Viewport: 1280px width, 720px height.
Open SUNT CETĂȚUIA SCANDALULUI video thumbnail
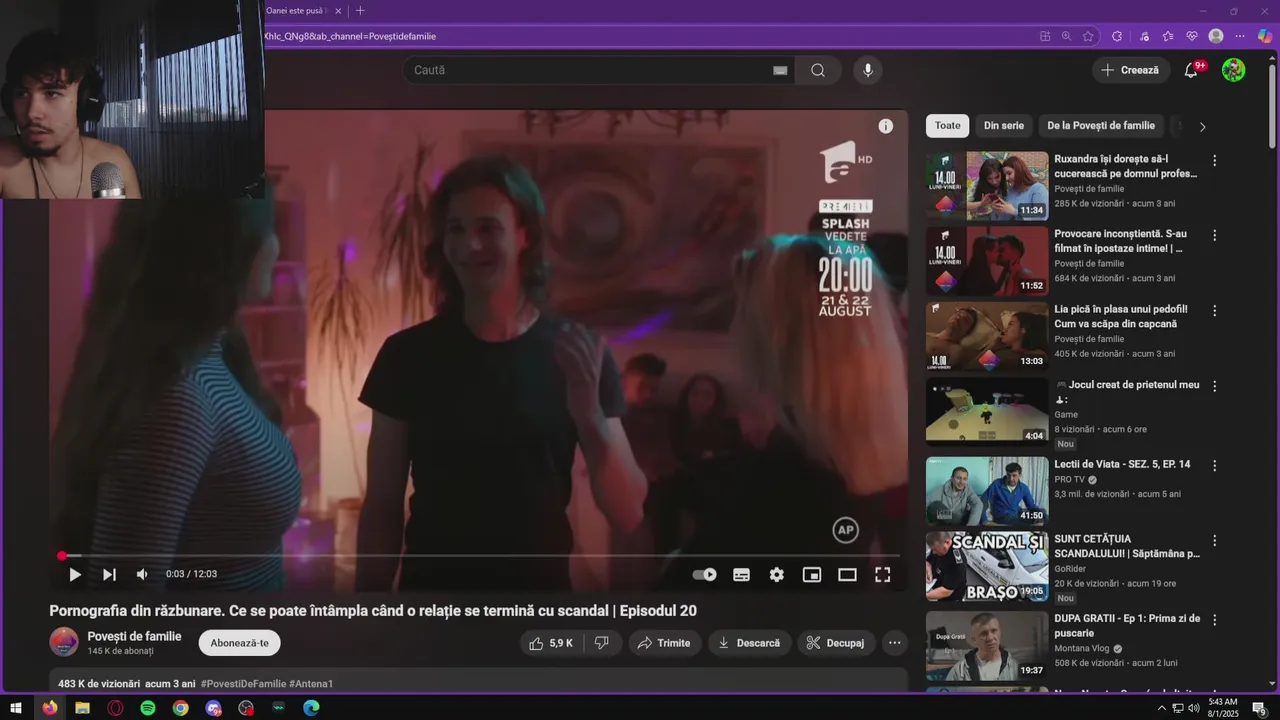click(x=987, y=566)
